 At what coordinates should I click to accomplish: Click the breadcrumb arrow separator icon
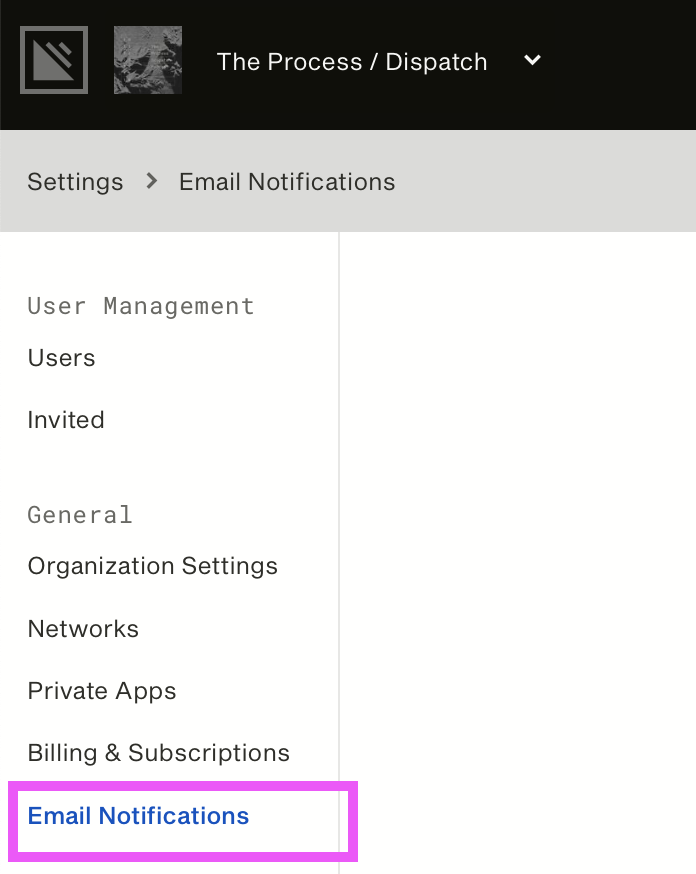[151, 181]
